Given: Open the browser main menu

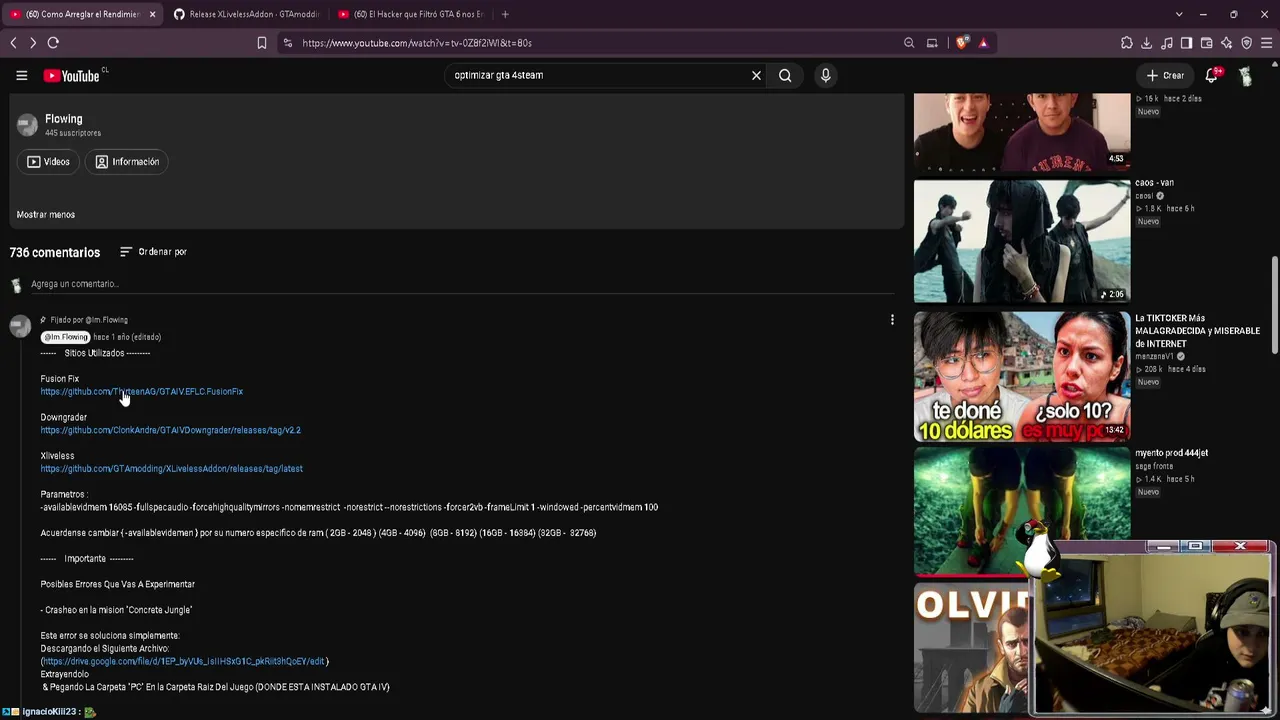Looking at the screenshot, I should (1267, 43).
